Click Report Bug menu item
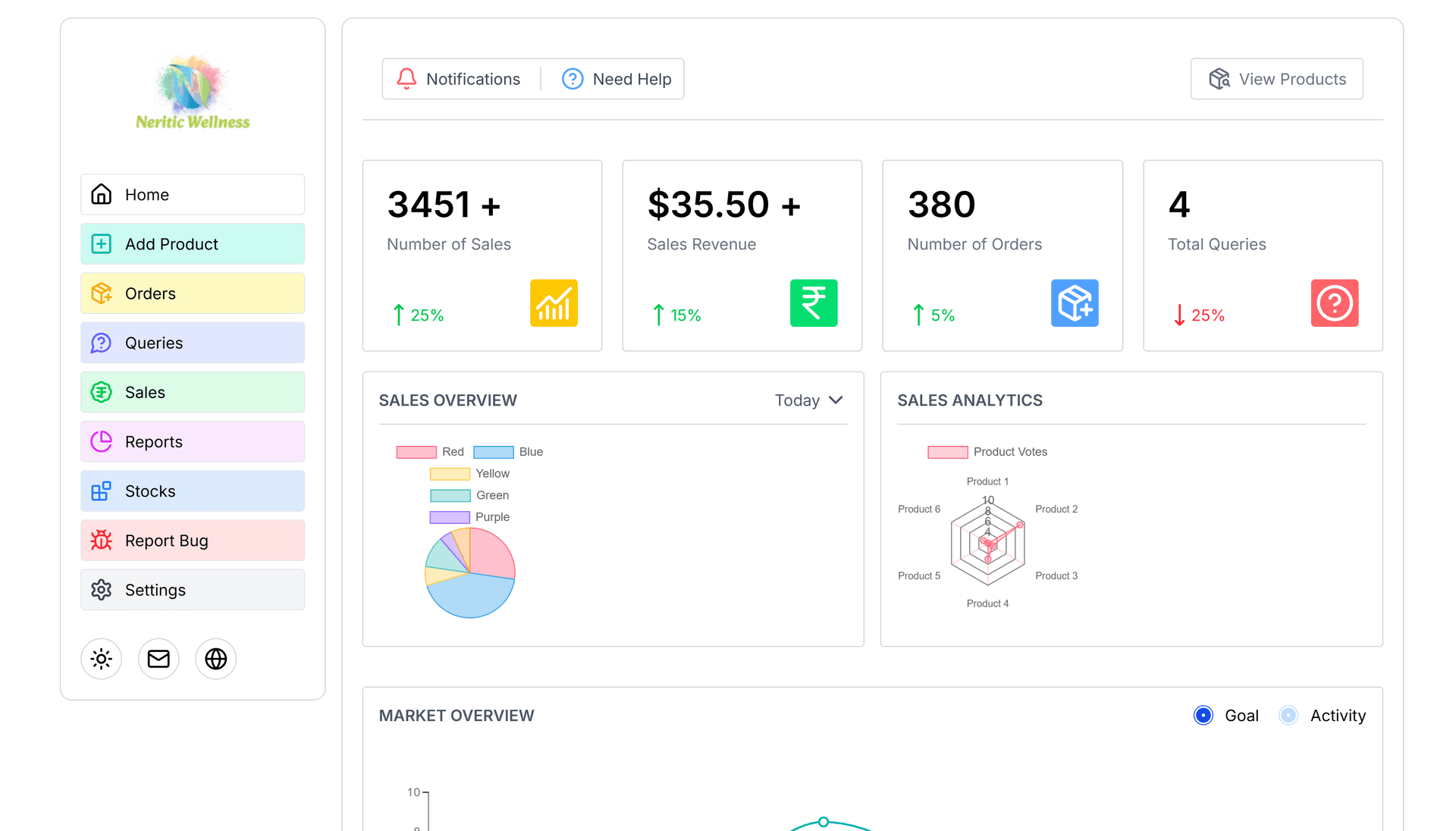 point(193,541)
